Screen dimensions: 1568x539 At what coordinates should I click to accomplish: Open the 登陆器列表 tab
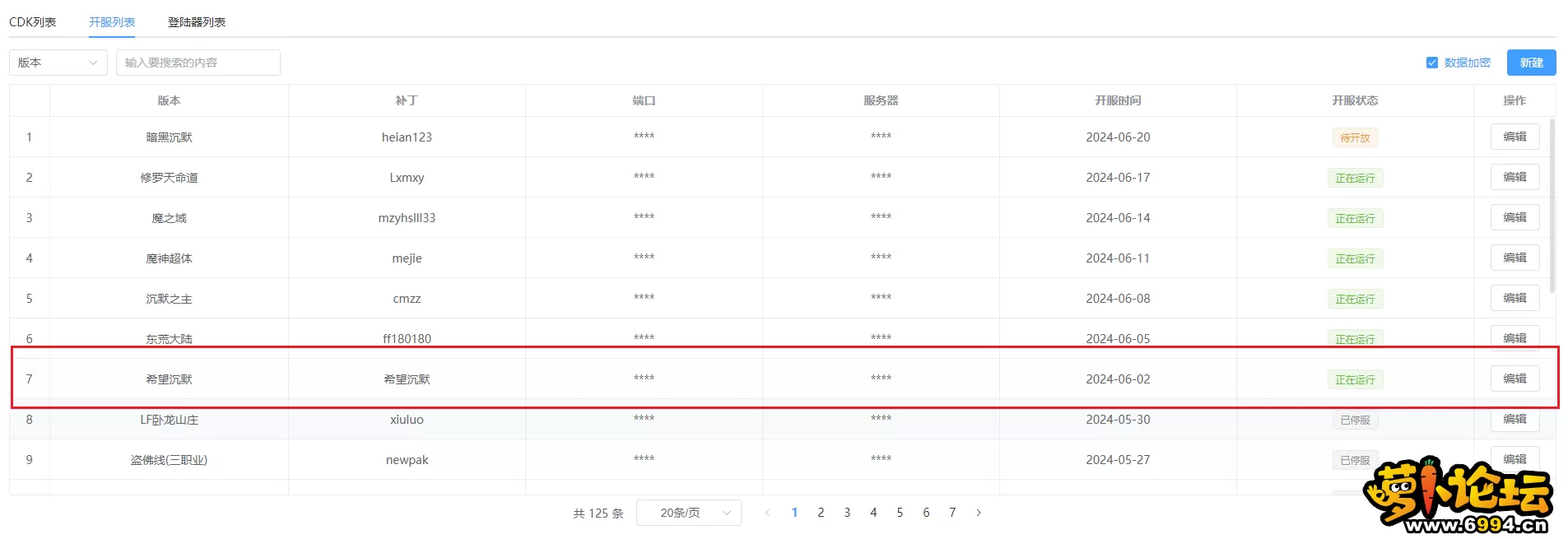click(197, 22)
